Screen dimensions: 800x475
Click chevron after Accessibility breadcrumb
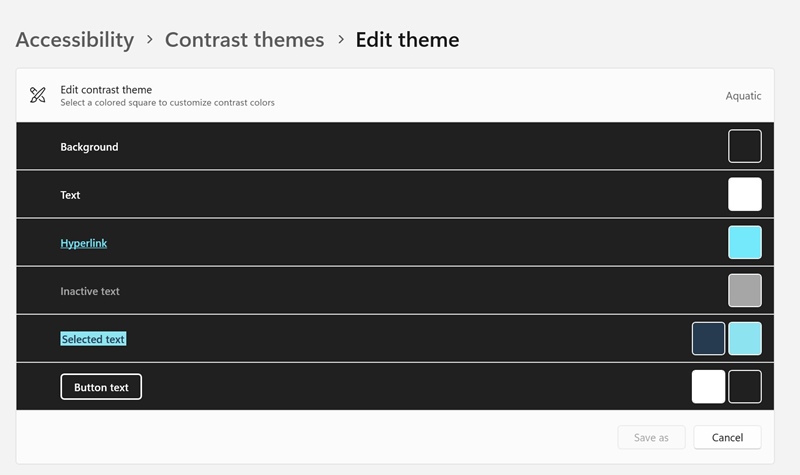149,40
